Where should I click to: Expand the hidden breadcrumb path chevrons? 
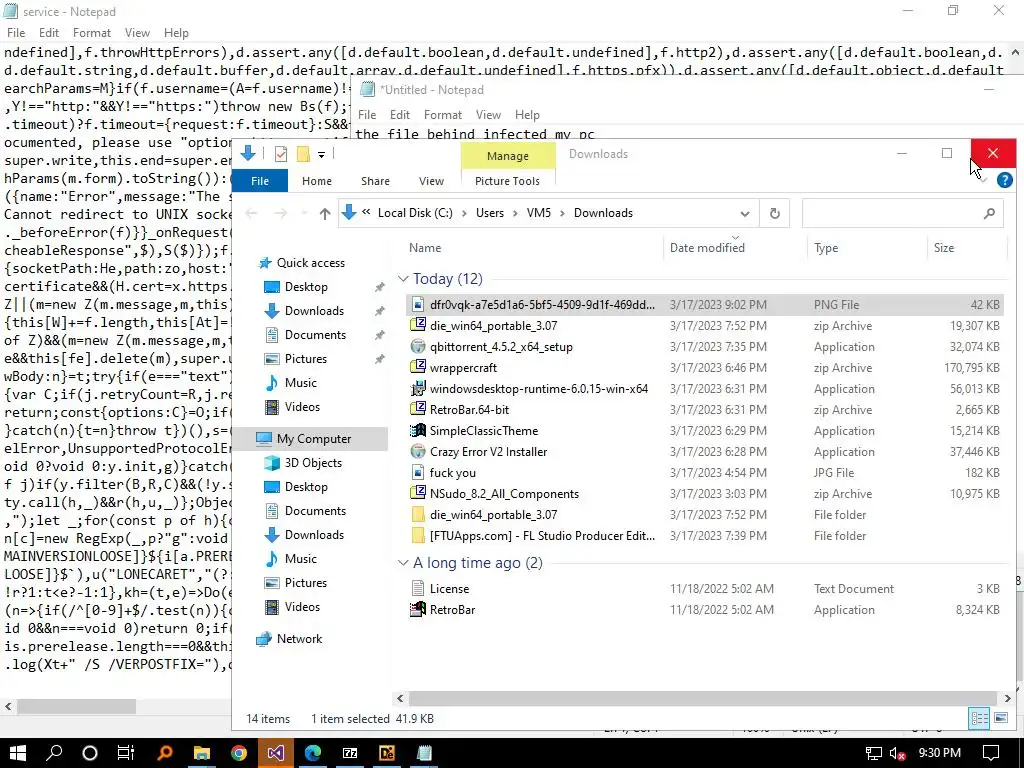[366, 212]
